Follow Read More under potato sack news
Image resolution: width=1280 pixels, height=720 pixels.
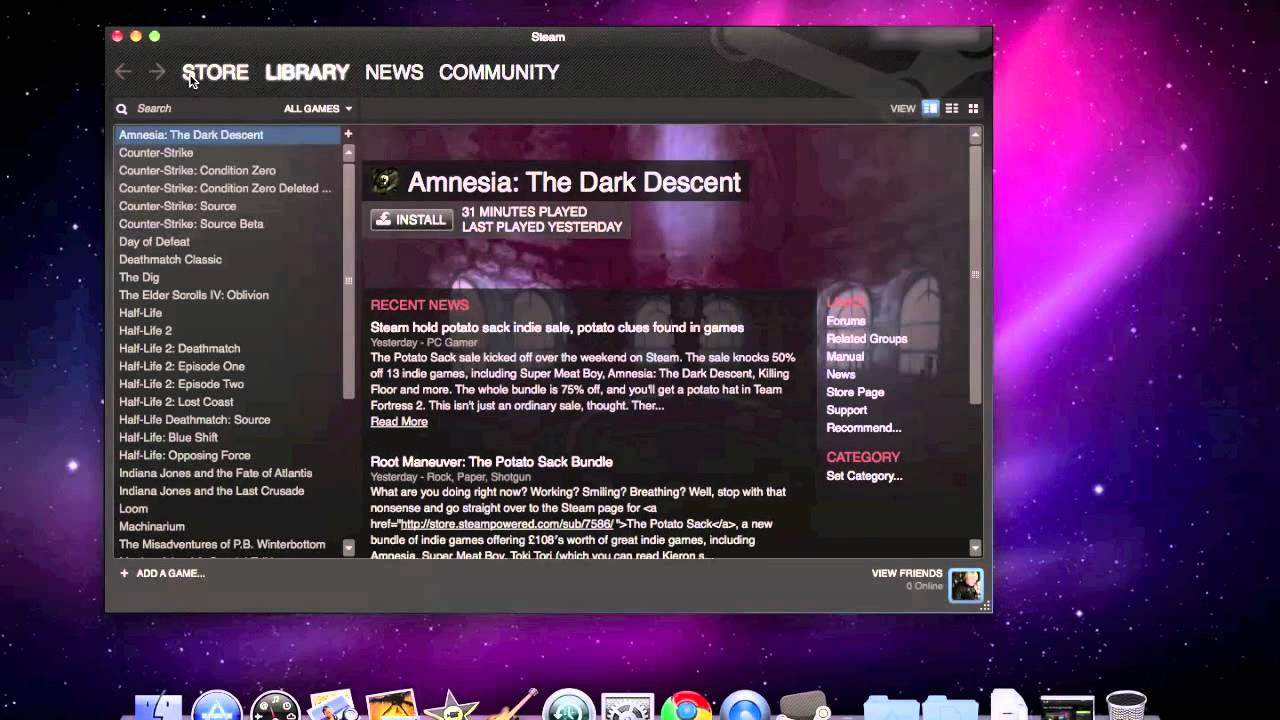coord(399,422)
